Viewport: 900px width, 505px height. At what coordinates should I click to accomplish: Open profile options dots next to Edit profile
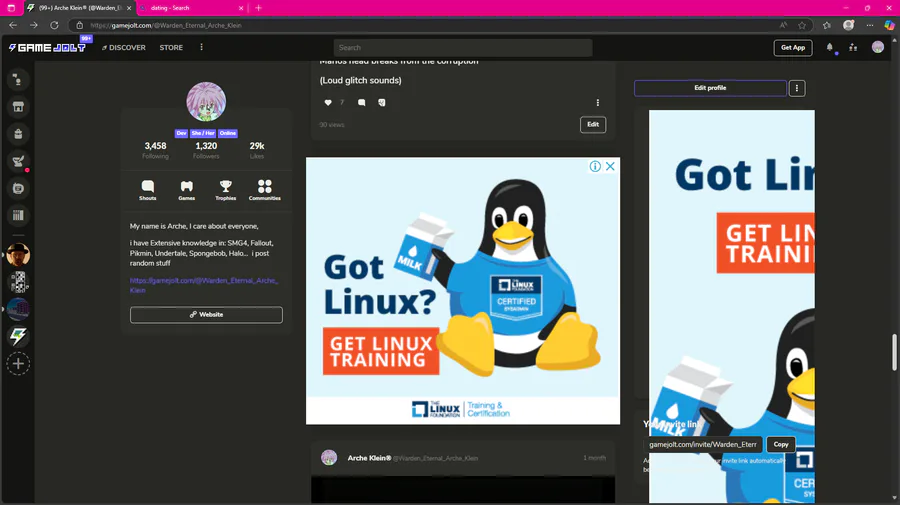tap(797, 88)
